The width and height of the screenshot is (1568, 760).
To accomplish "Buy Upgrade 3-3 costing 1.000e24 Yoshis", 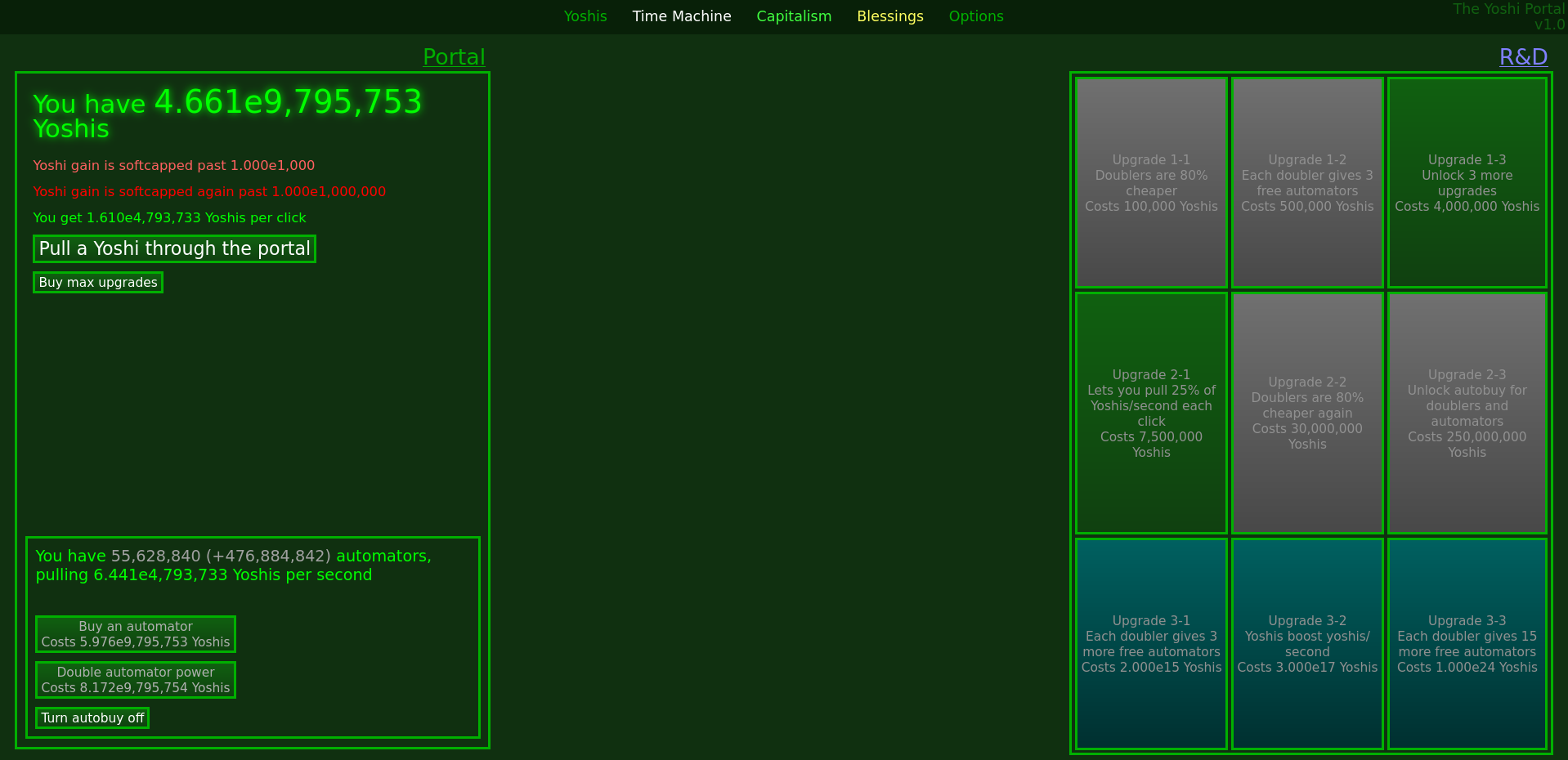I will 1467,644.
